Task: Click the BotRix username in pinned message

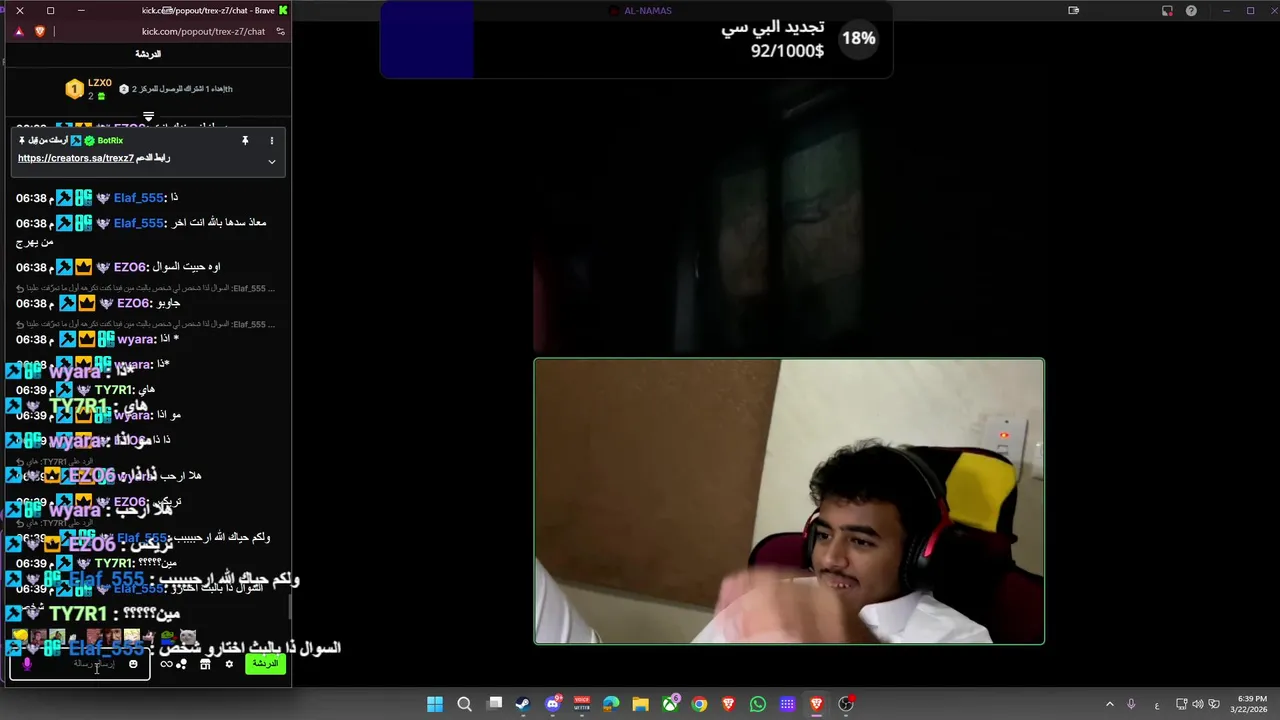Action: [x=110, y=141]
